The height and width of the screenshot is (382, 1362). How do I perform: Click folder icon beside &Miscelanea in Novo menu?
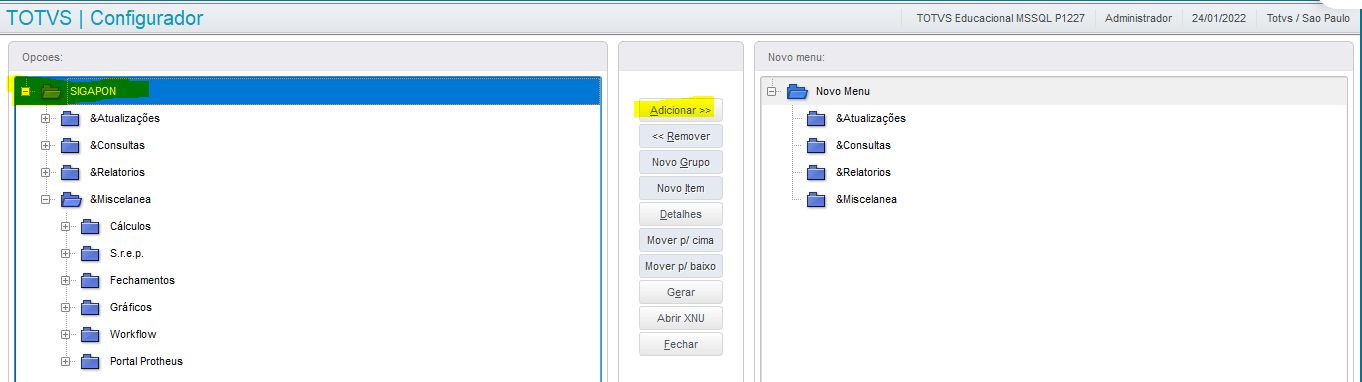pos(816,200)
